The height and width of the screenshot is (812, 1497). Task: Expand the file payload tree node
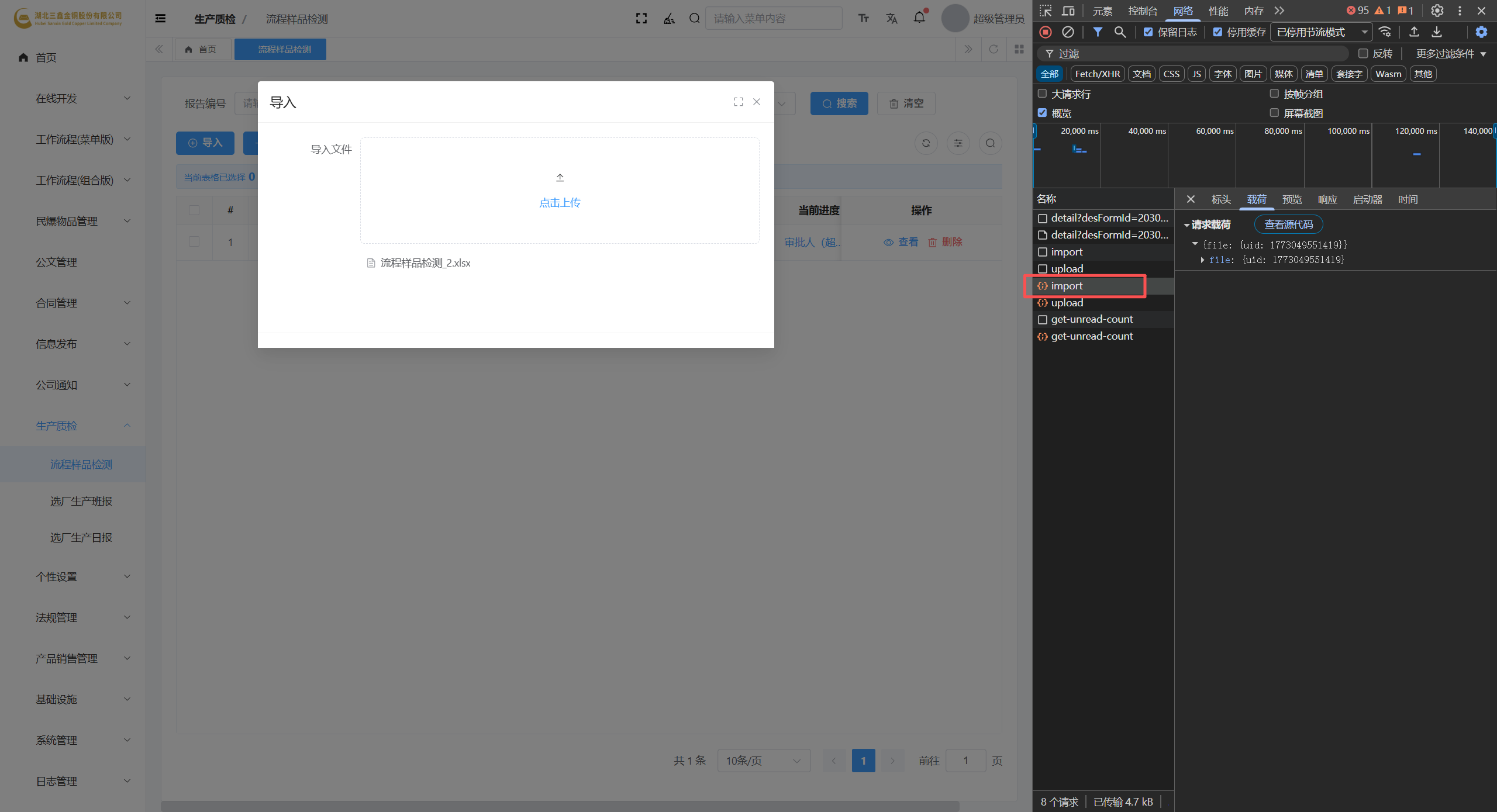point(1202,260)
